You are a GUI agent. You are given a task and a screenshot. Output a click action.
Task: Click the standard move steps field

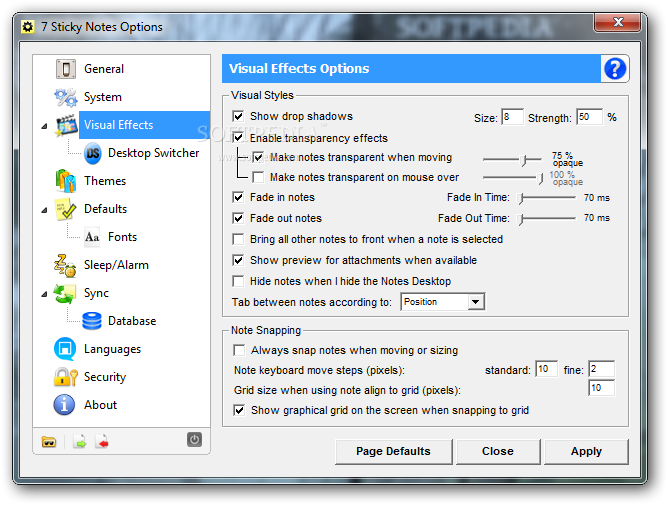point(547,369)
